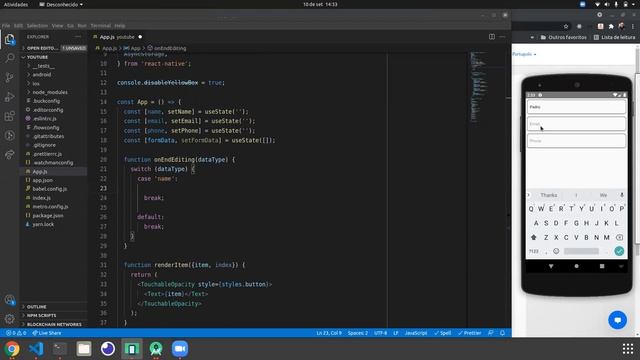640x360 pixels.
Task: Collapse the YOUTUBE folder section
Action: point(37,57)
